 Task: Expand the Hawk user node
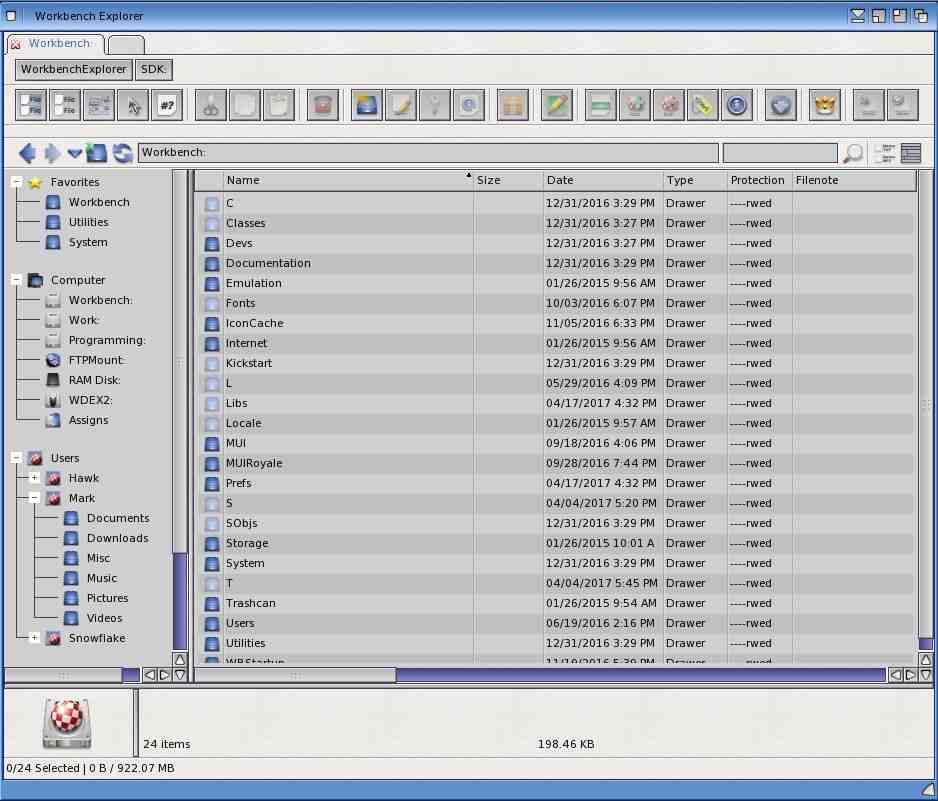(34, 477)
